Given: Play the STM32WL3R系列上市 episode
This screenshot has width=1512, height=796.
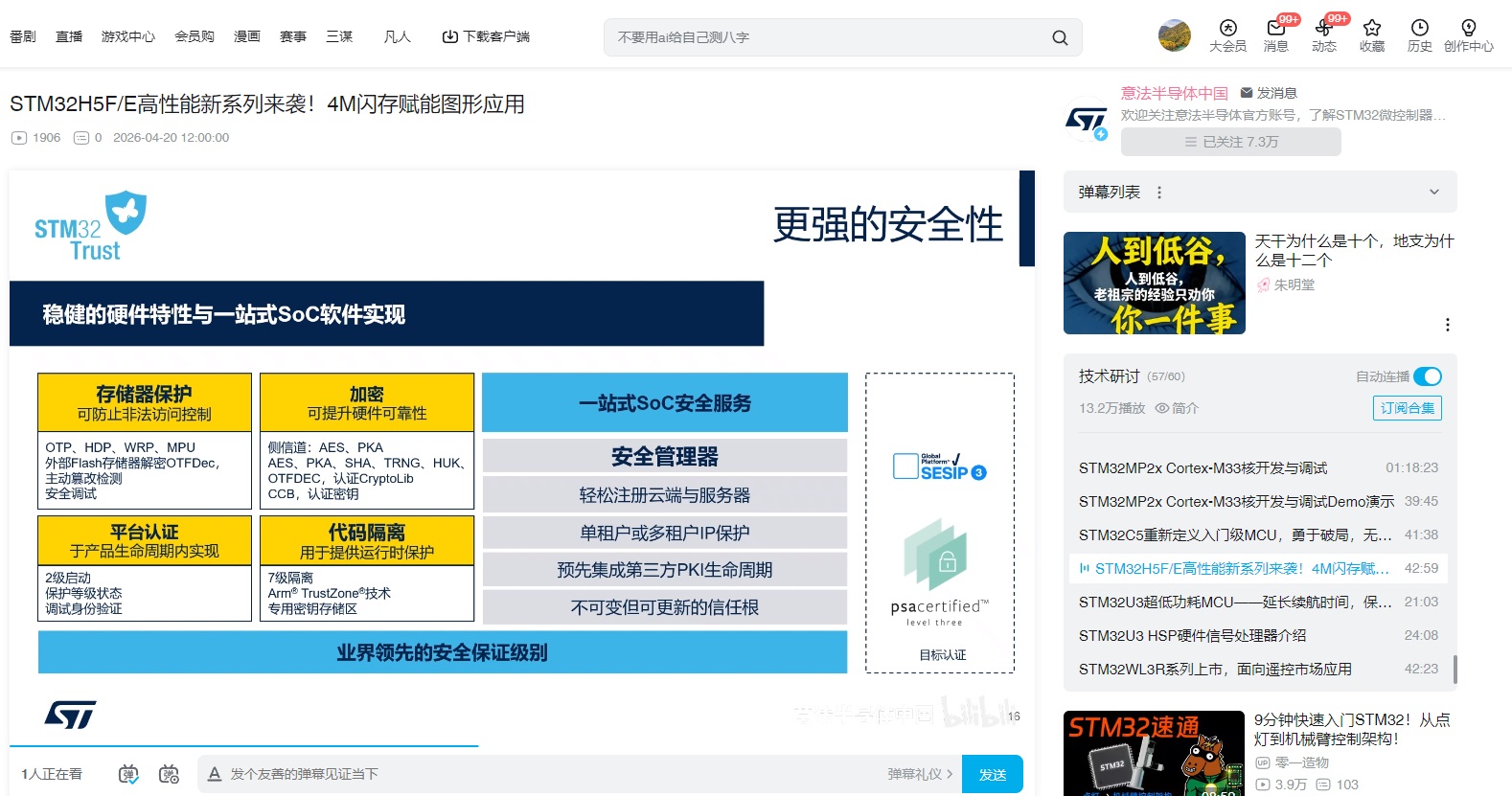Looking at the screenshot, I should [x=1258, y=669].
